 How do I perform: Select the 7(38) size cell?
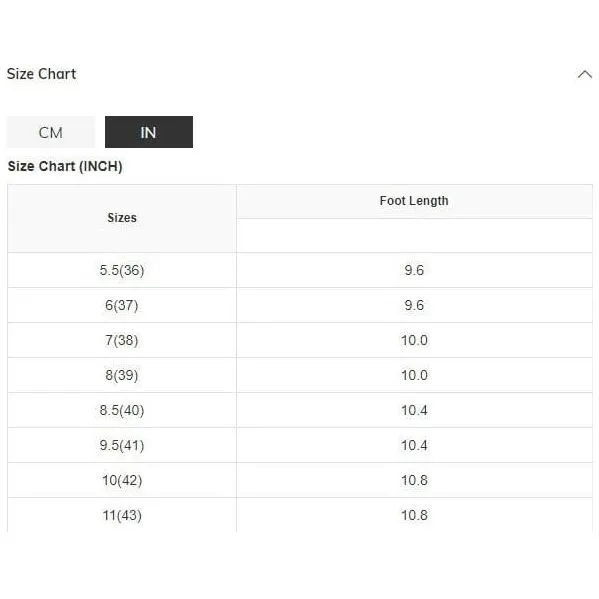pos(122,340)
